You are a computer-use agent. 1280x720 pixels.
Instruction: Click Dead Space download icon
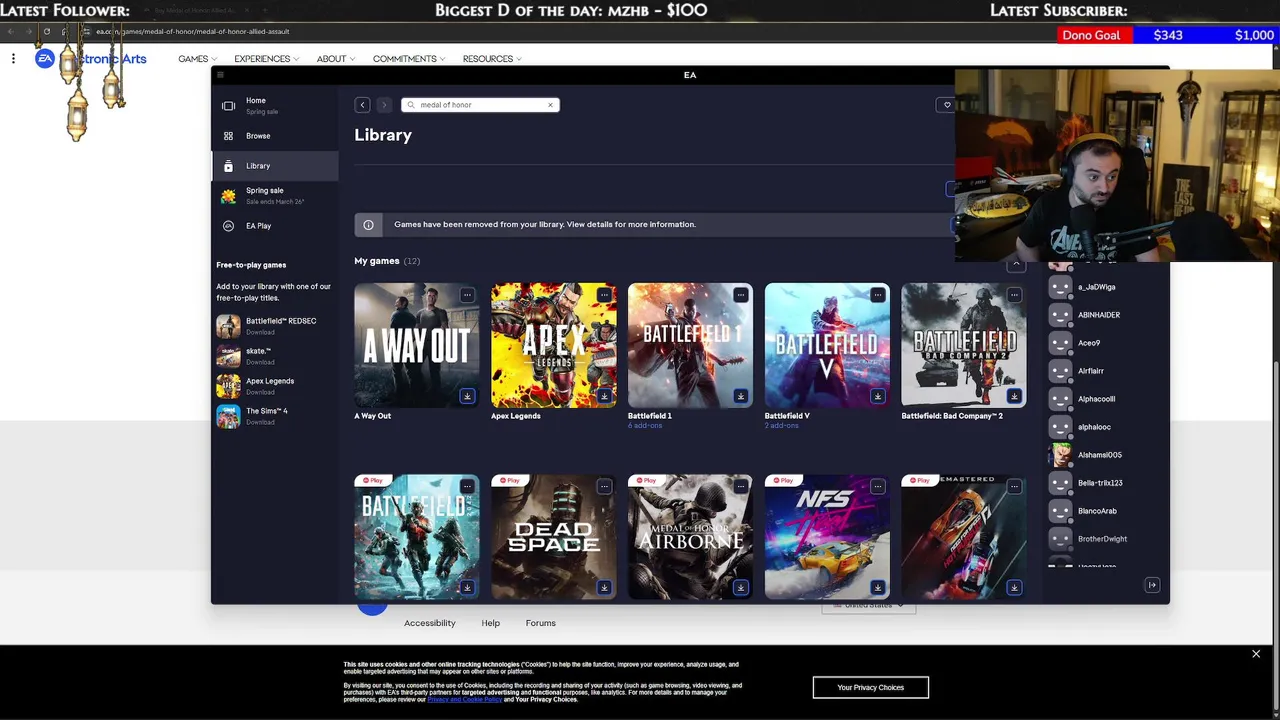[604, 587]
